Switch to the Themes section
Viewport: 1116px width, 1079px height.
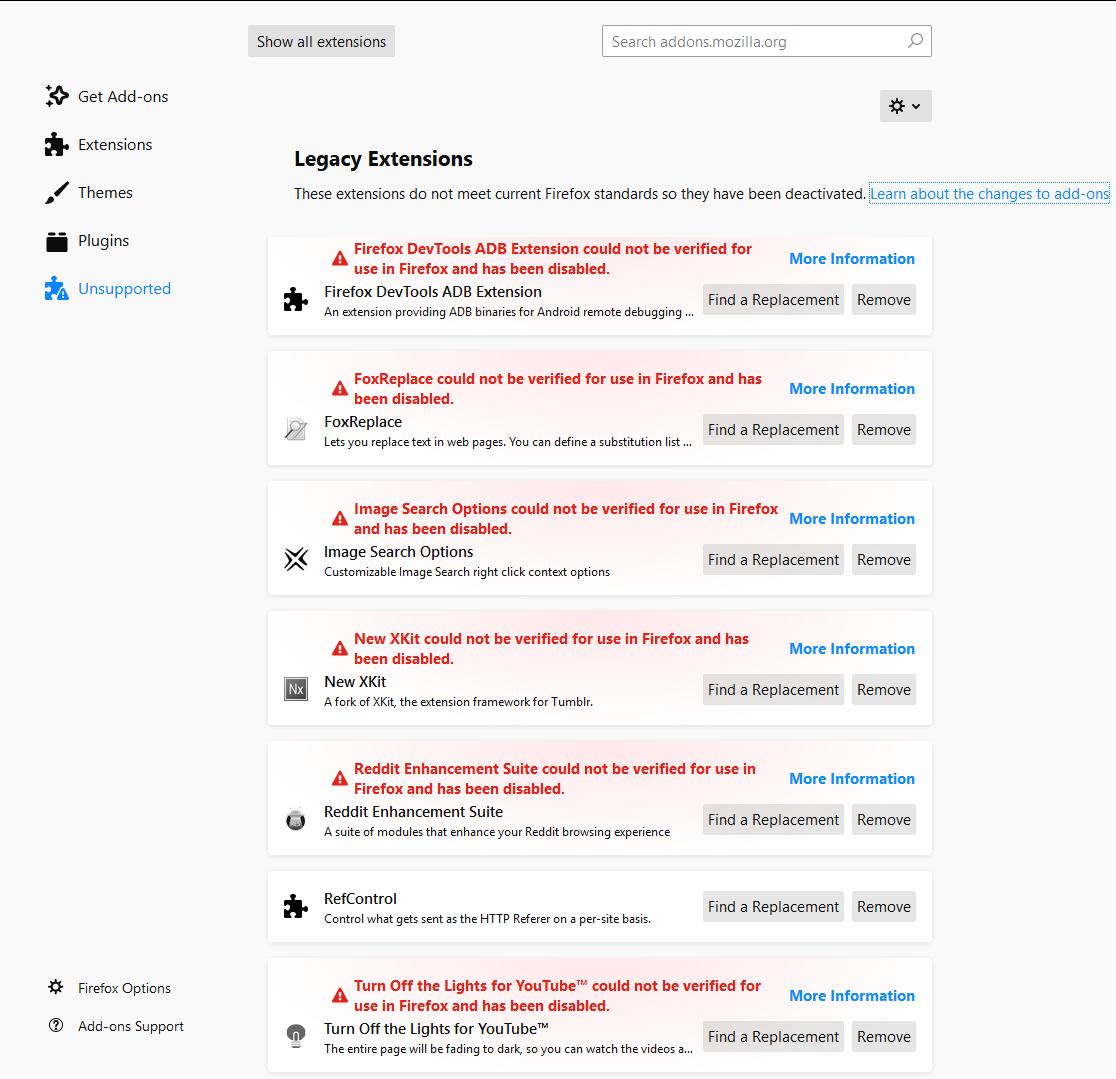pyautogui.click(x=105, y=192)
